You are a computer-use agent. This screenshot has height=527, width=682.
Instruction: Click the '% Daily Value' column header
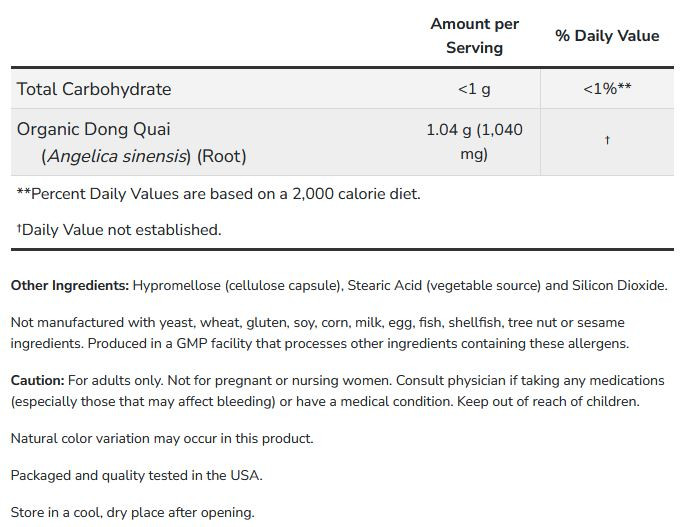click(607, 36)
